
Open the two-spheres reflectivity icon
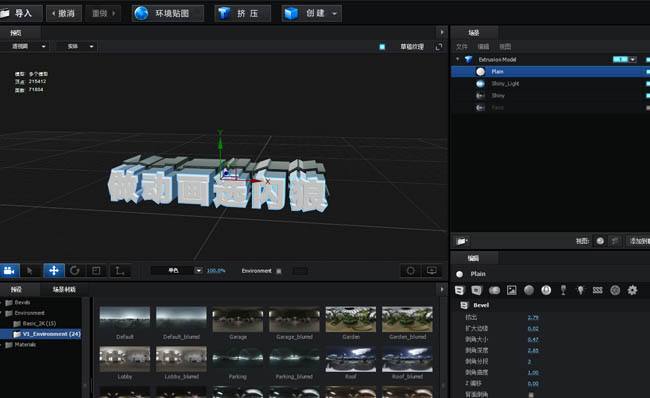click(494, 290)
